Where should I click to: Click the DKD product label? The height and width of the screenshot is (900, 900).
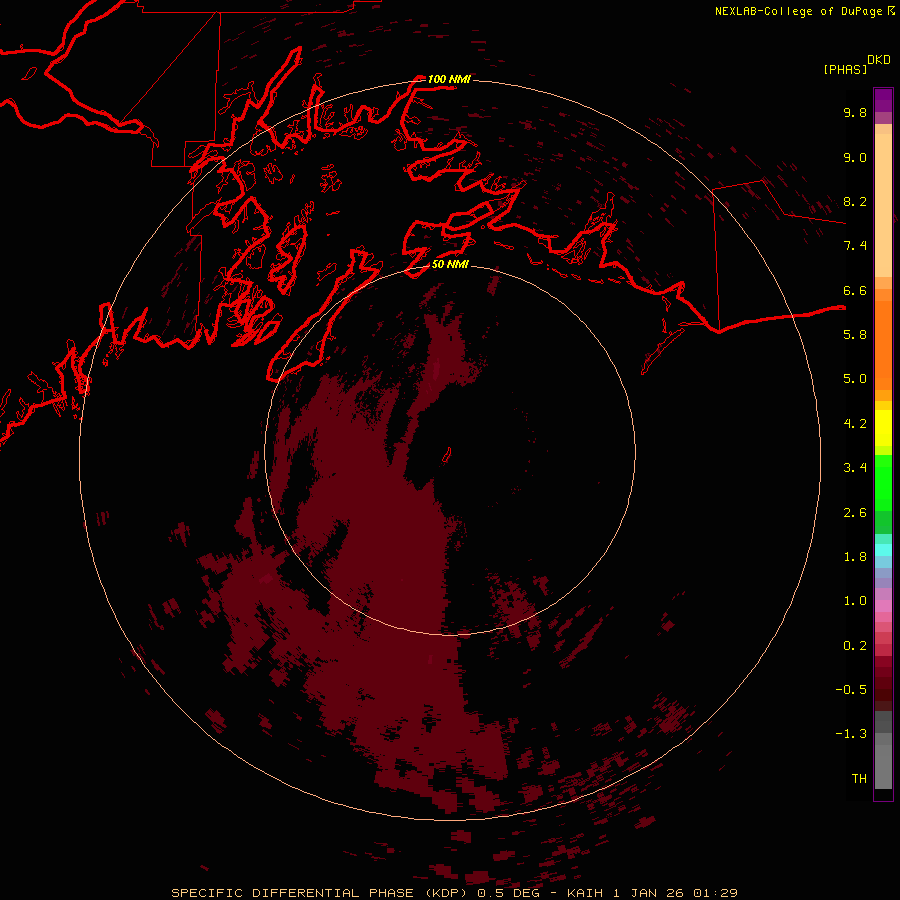(879, 60)
